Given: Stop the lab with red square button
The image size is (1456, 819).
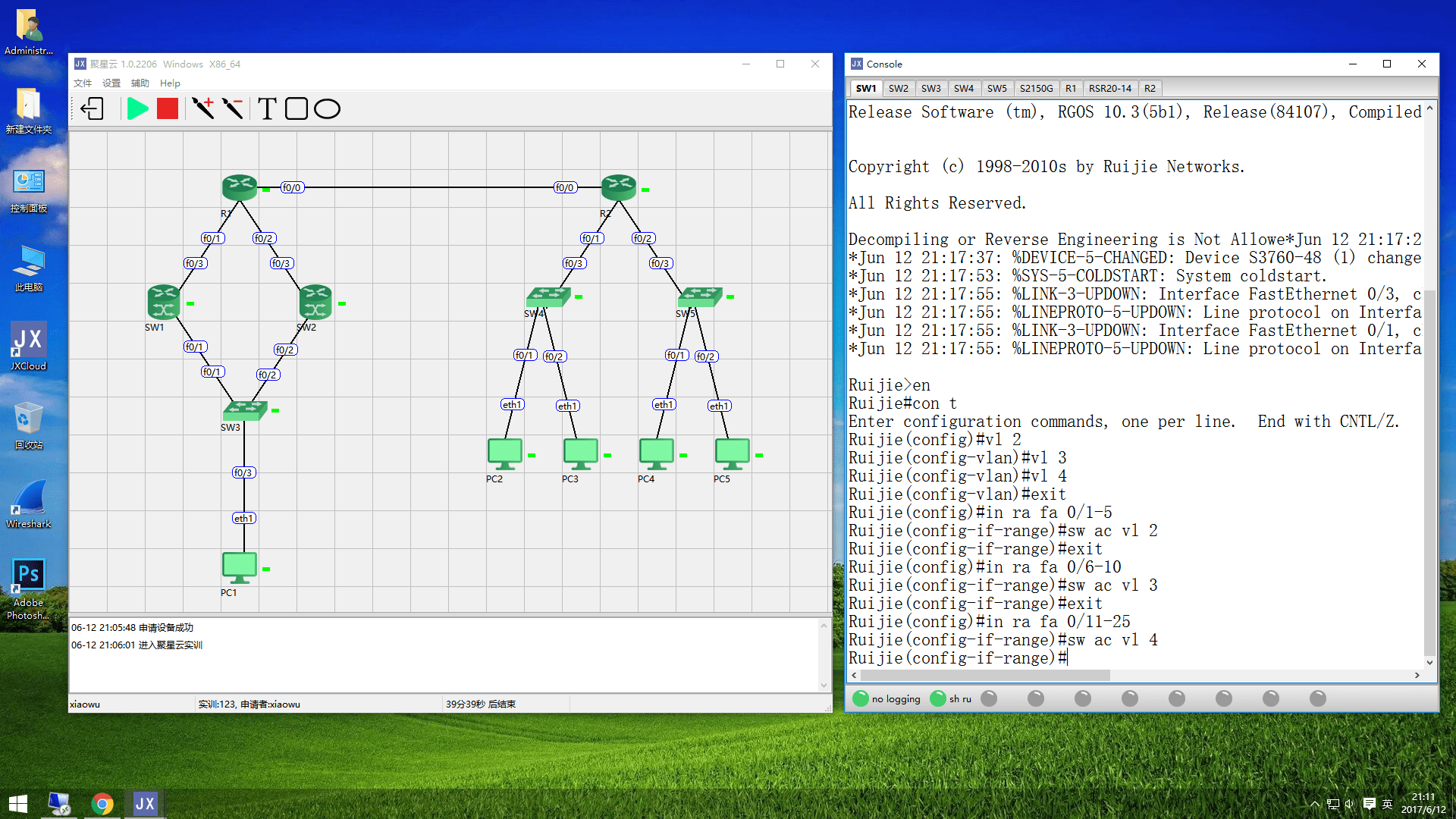Looking at the screenshot, I should point(168,108).
